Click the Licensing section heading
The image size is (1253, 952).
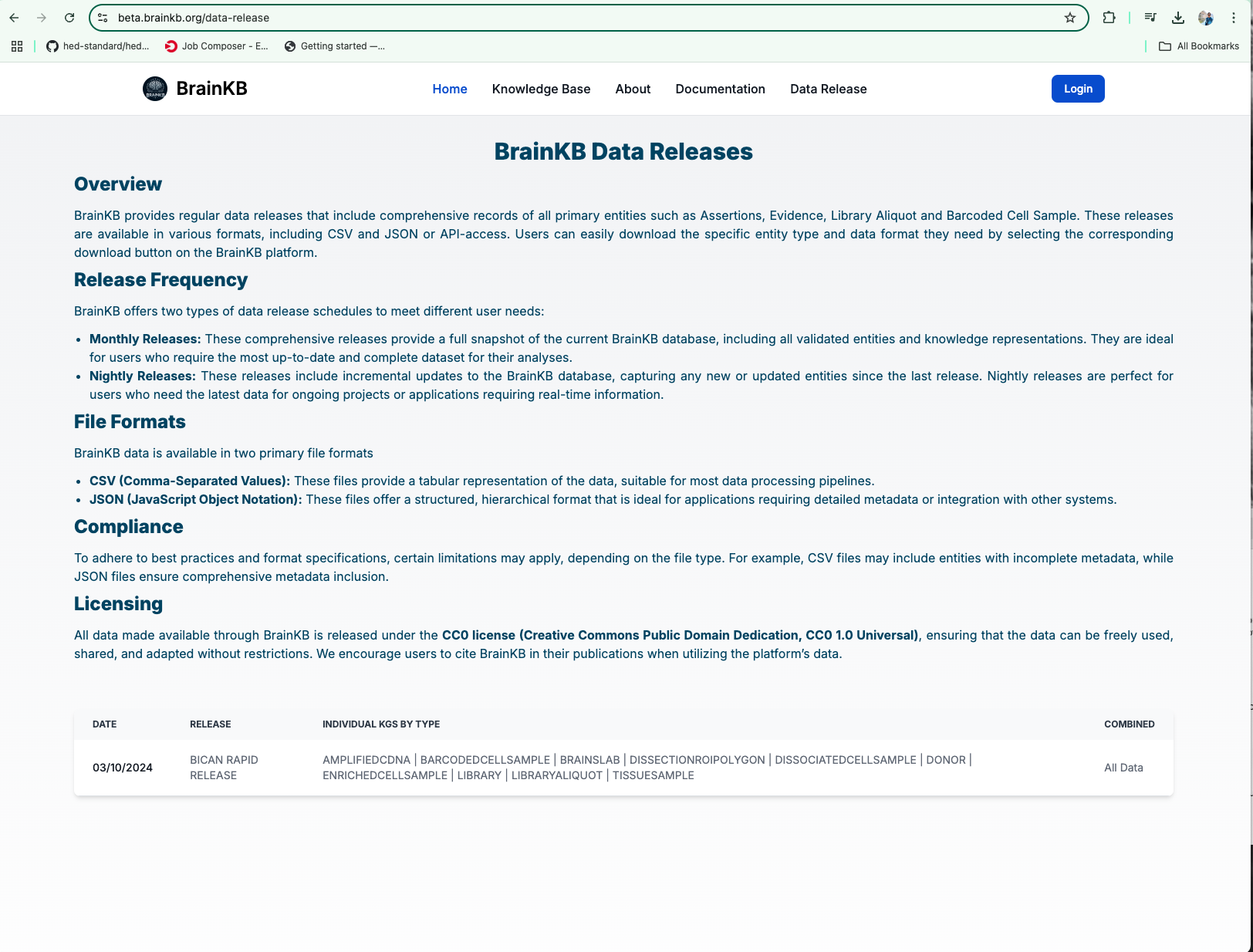(118, 603)
